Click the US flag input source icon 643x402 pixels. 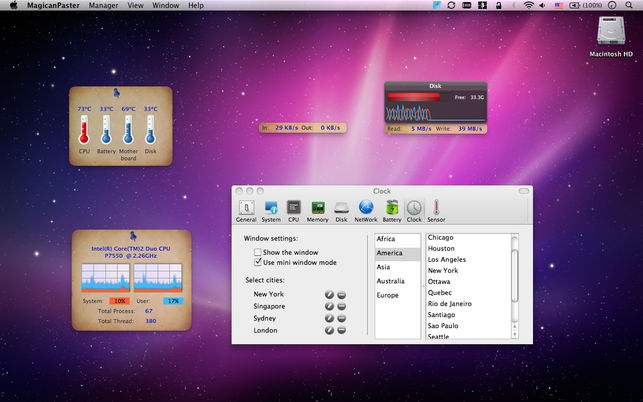point(559,5)
